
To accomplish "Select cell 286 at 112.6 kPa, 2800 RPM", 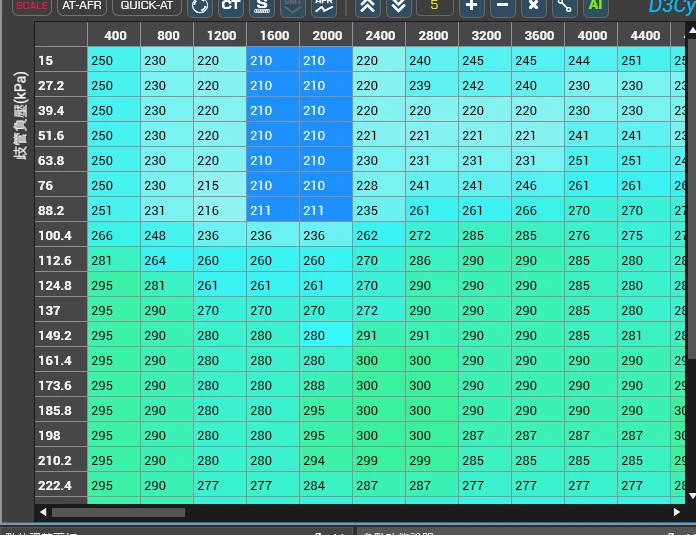I will click(x=432, y=260).
